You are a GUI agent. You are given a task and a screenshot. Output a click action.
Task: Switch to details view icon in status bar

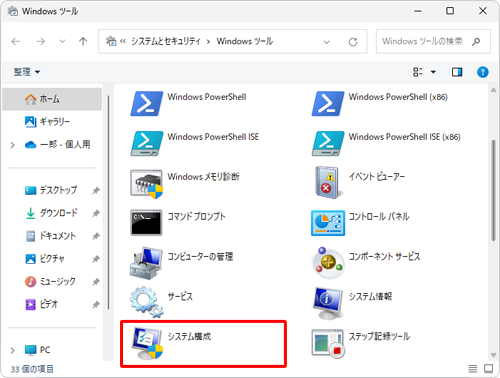pos(473,368)
